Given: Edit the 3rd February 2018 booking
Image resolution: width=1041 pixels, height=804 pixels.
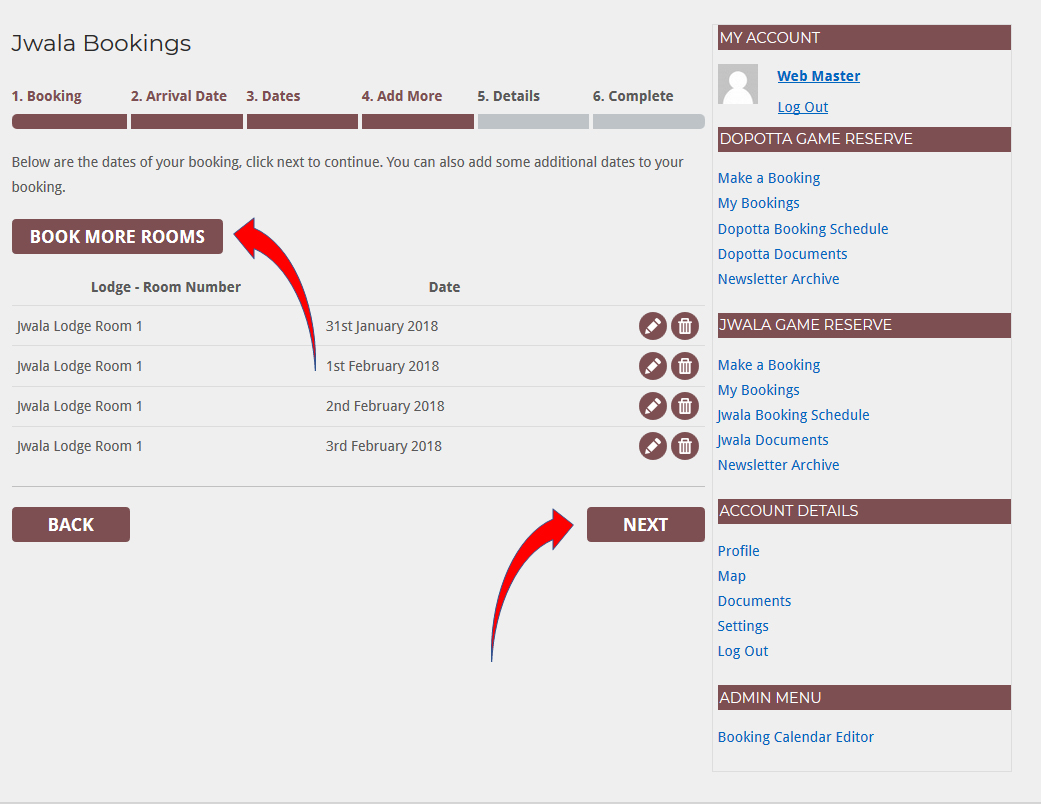Looking at the screenshot, I should click(x=652, y=446).
